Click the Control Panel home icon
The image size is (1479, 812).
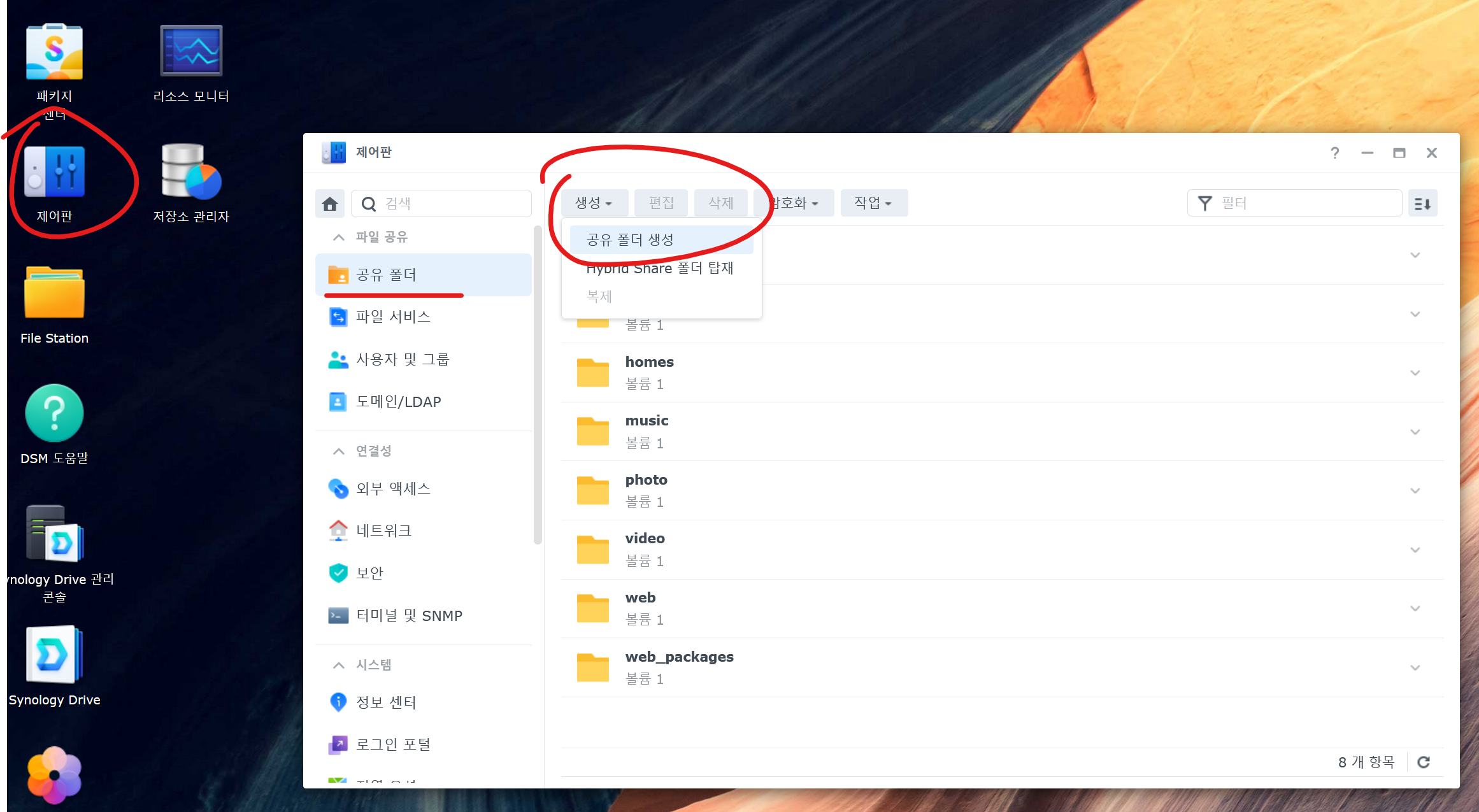pyautogui.click(x=330, y=204)
